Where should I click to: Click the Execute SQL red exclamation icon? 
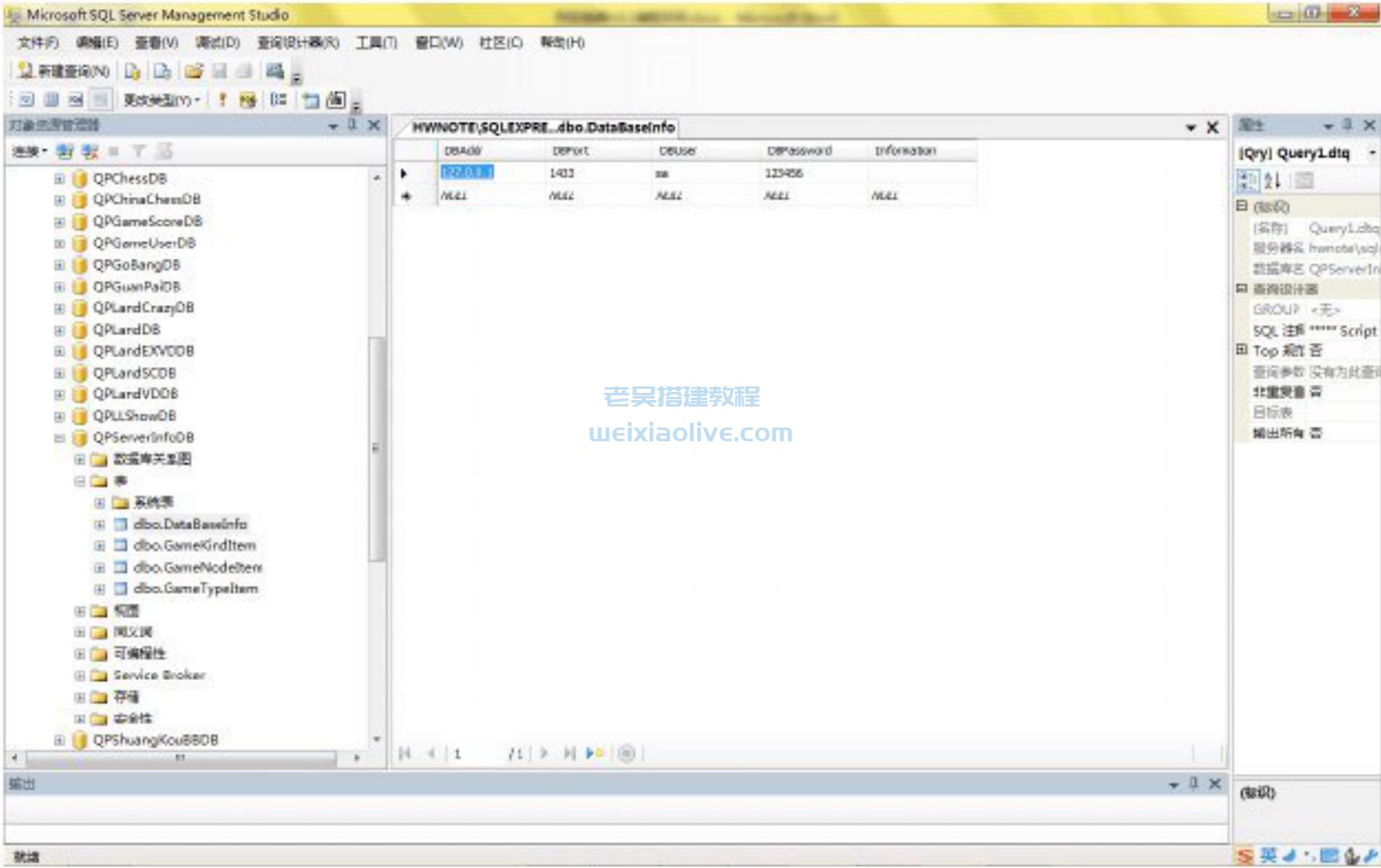click(x=223, y=100)
